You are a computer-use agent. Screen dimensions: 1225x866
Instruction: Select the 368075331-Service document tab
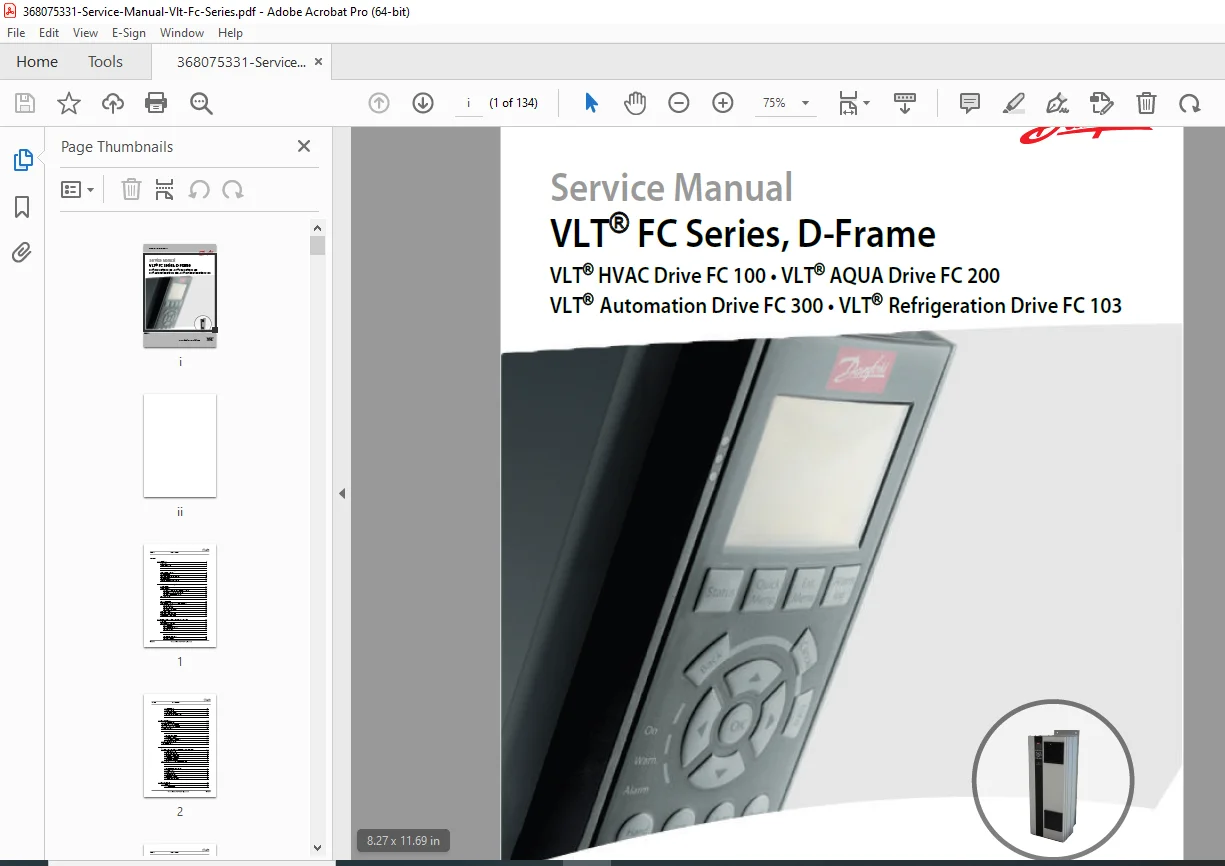tap(241, 62)
